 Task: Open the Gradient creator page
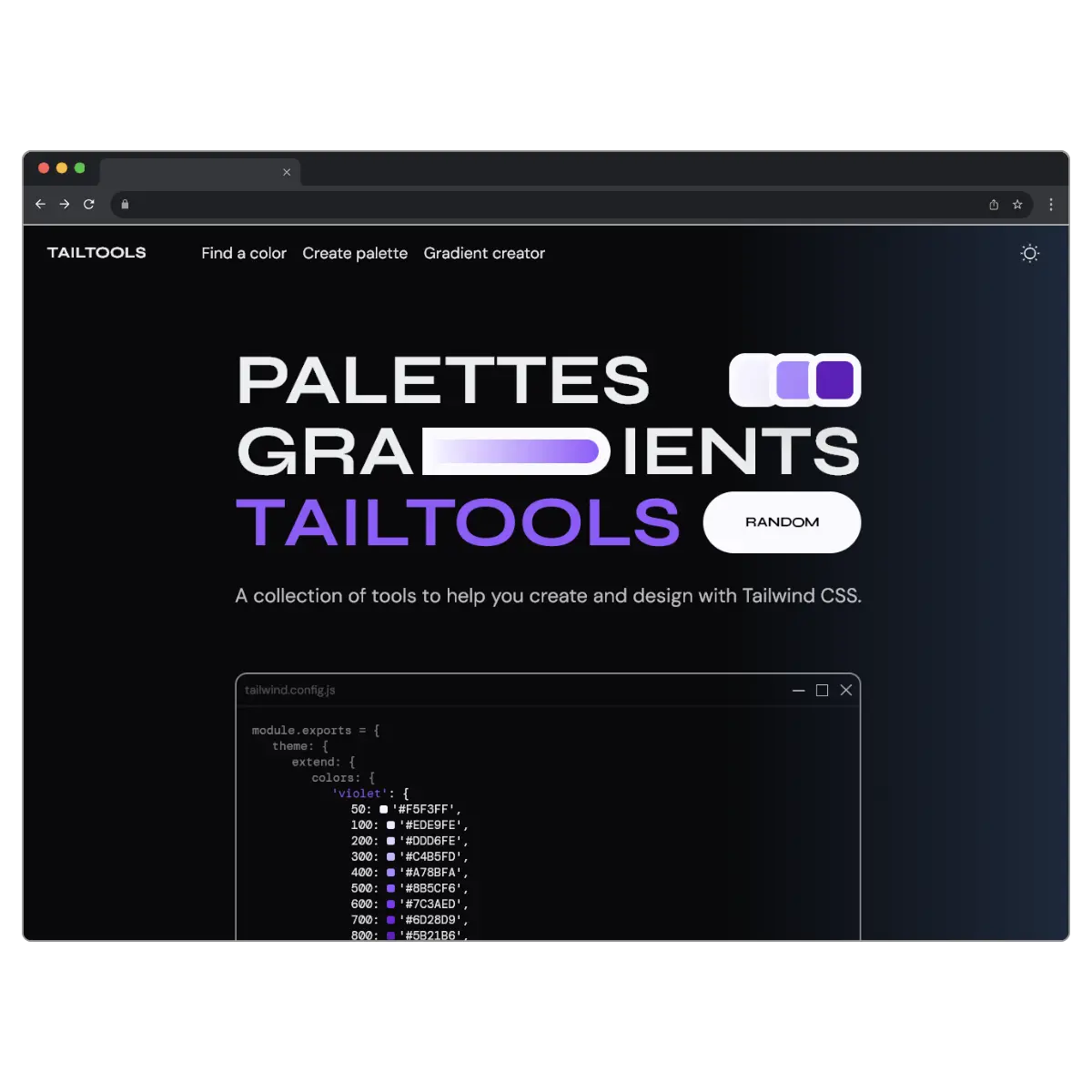pos(484,253)
